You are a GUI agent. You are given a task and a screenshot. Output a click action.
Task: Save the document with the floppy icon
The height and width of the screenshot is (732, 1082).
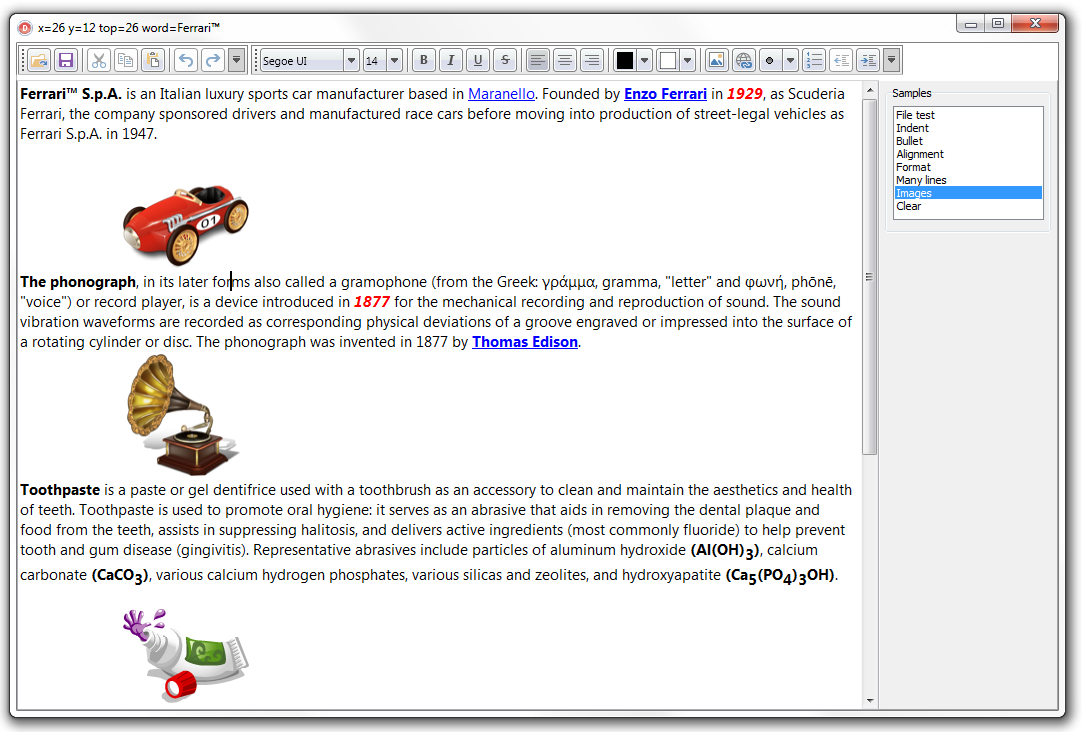click(66, 61)
